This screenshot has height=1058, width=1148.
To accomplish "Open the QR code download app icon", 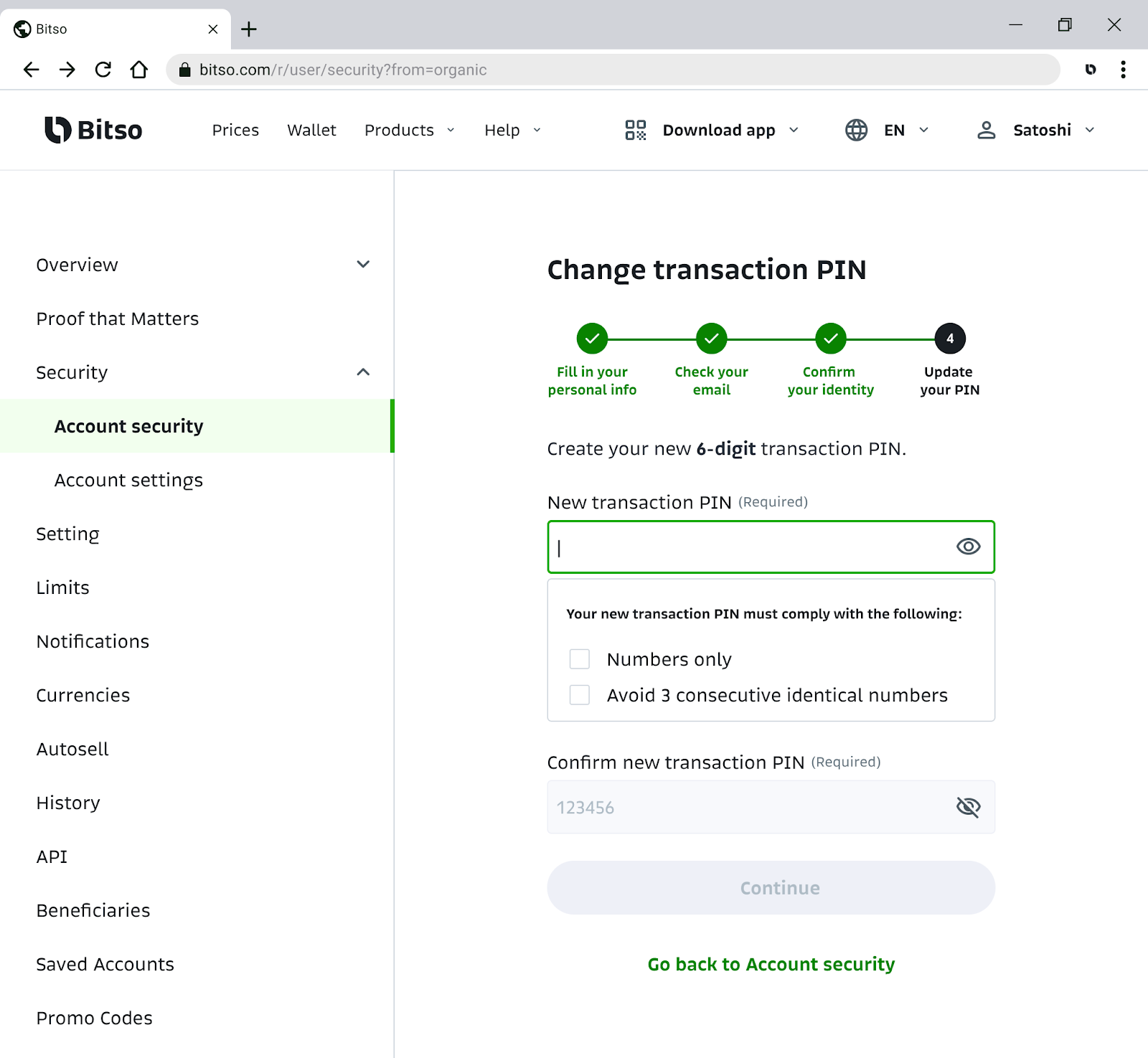I will pyautogui.click(x=634, y=130).
